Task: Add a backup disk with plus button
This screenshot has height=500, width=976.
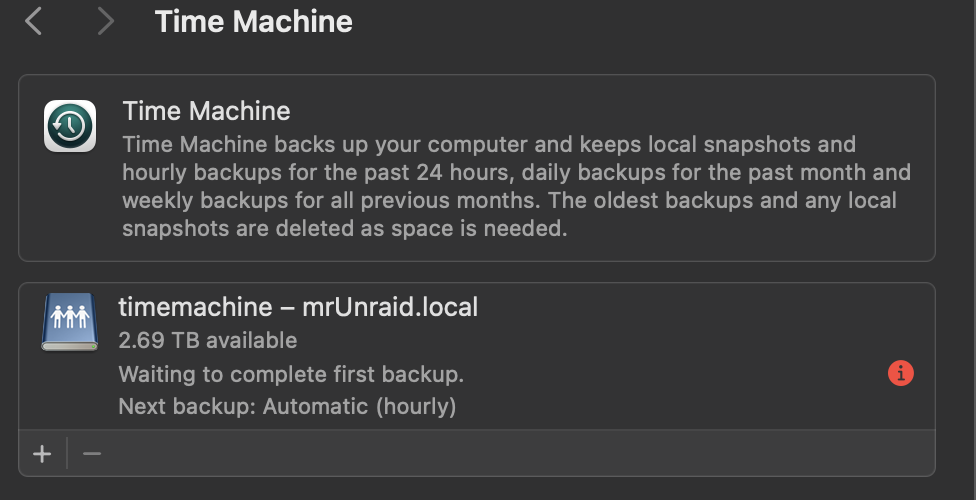Action: point(42,454)
